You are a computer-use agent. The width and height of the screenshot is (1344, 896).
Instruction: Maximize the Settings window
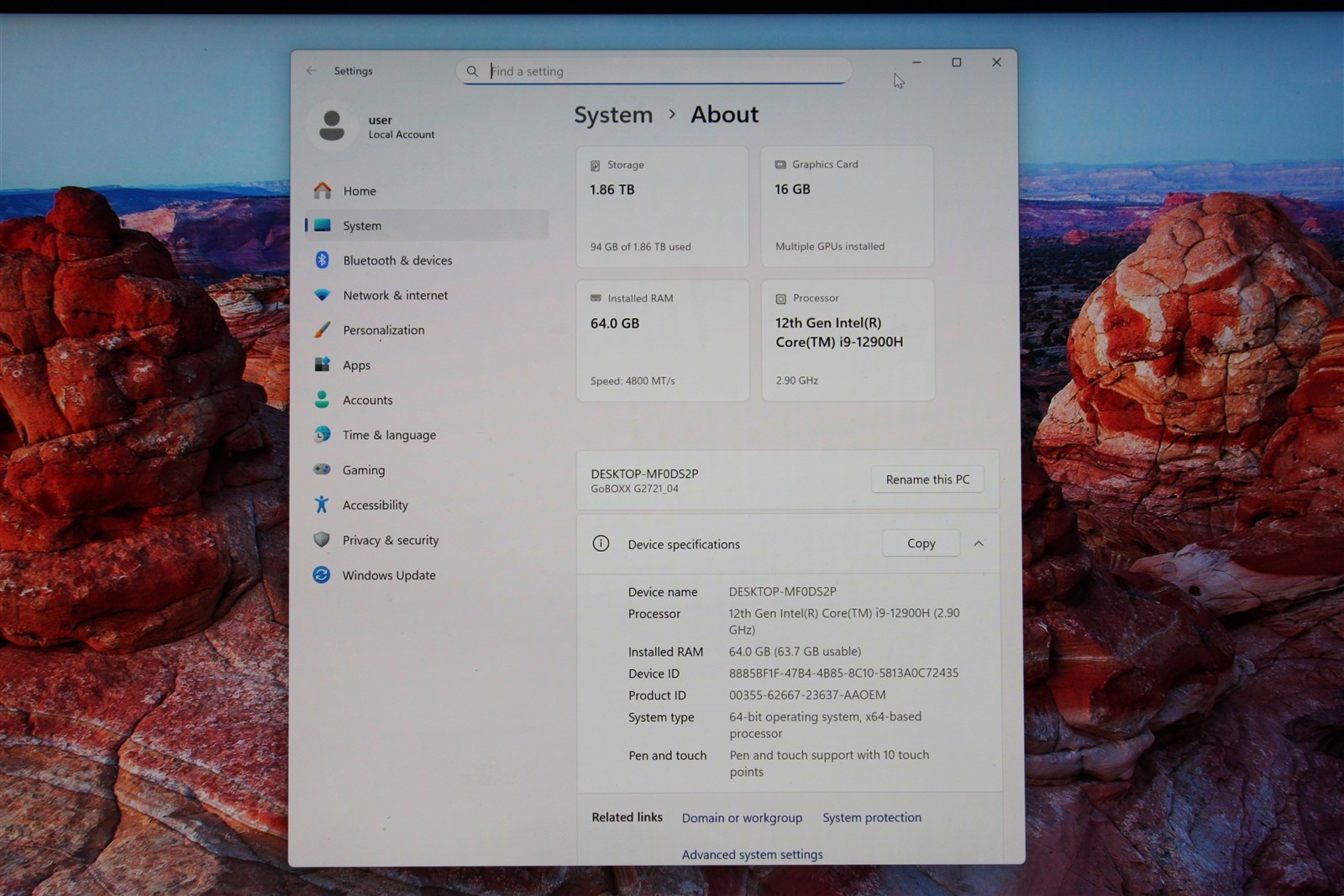click(x=956, y=62)
